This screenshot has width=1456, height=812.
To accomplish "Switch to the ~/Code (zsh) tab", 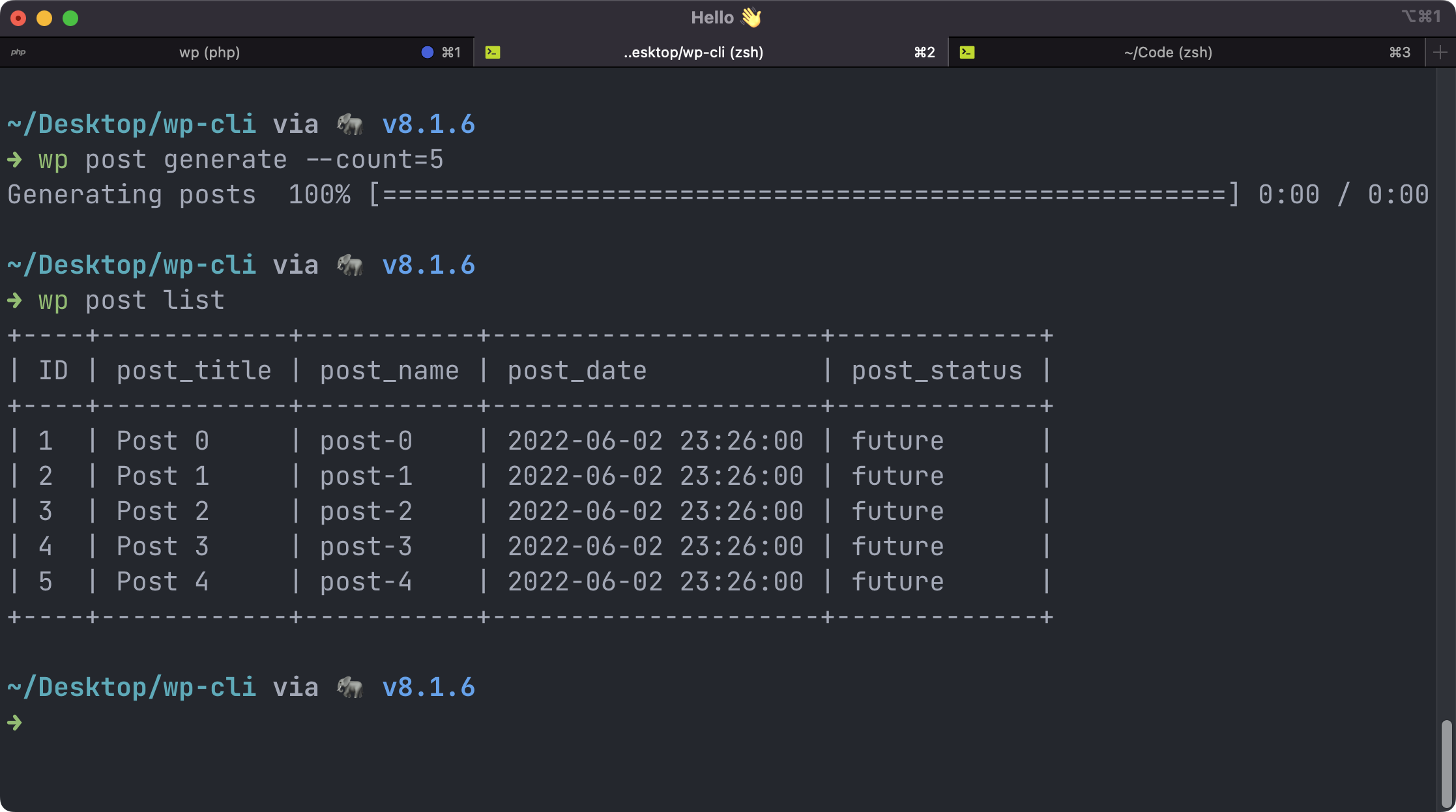I will [x=1168, y=52].
